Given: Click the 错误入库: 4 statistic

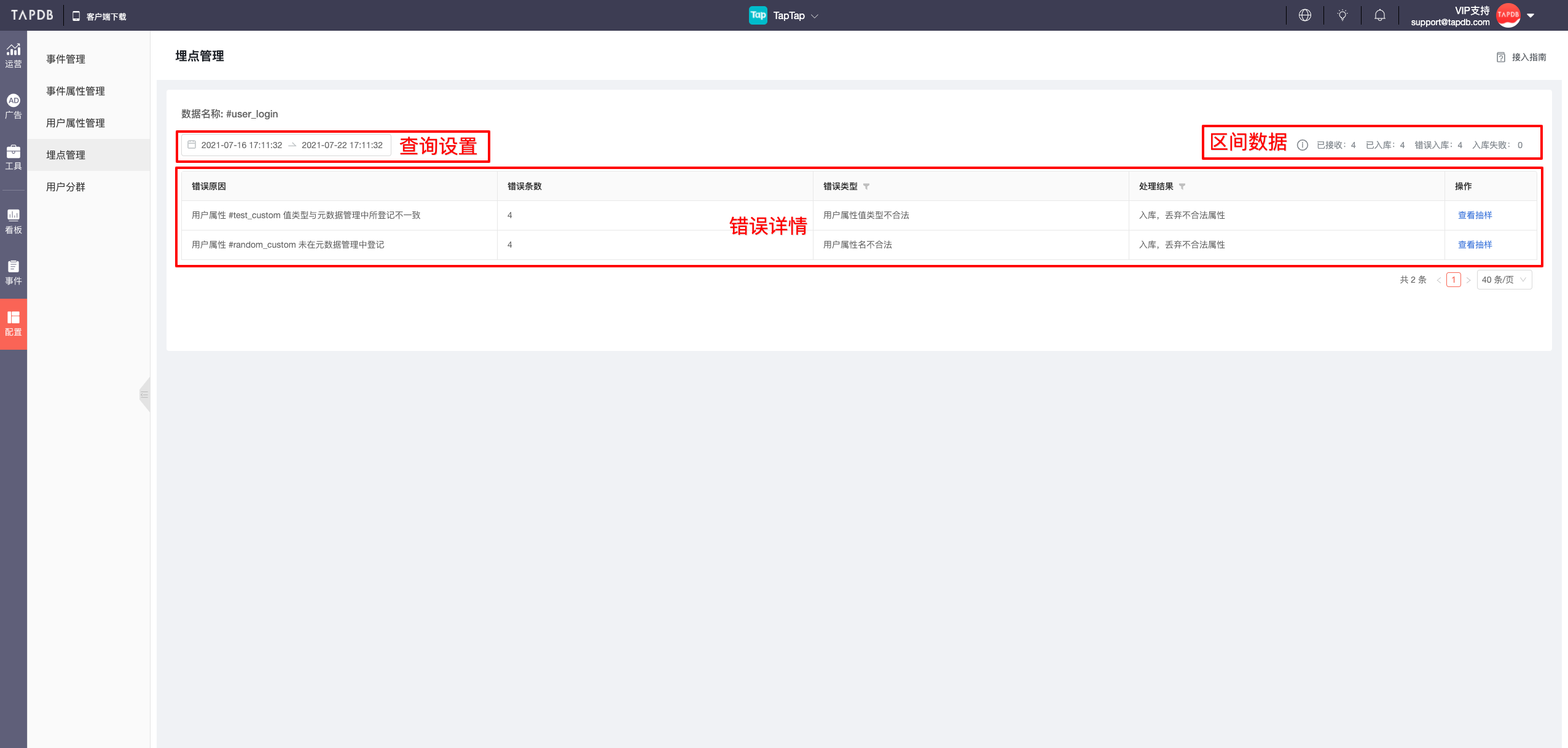Looking at the screenshot, I should coord(1438,145).
